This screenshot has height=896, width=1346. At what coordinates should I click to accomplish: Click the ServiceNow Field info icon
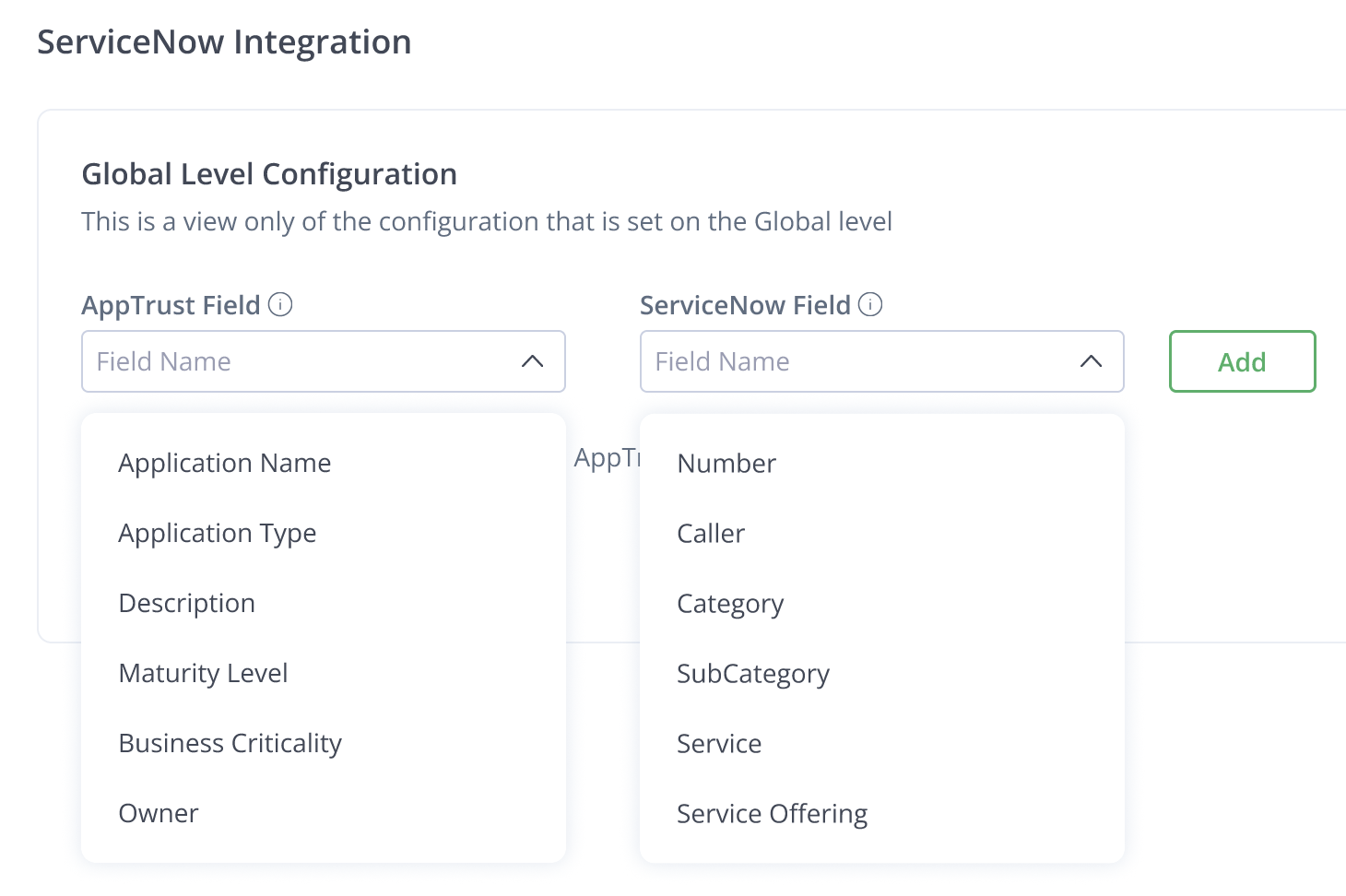coord(870,304)
